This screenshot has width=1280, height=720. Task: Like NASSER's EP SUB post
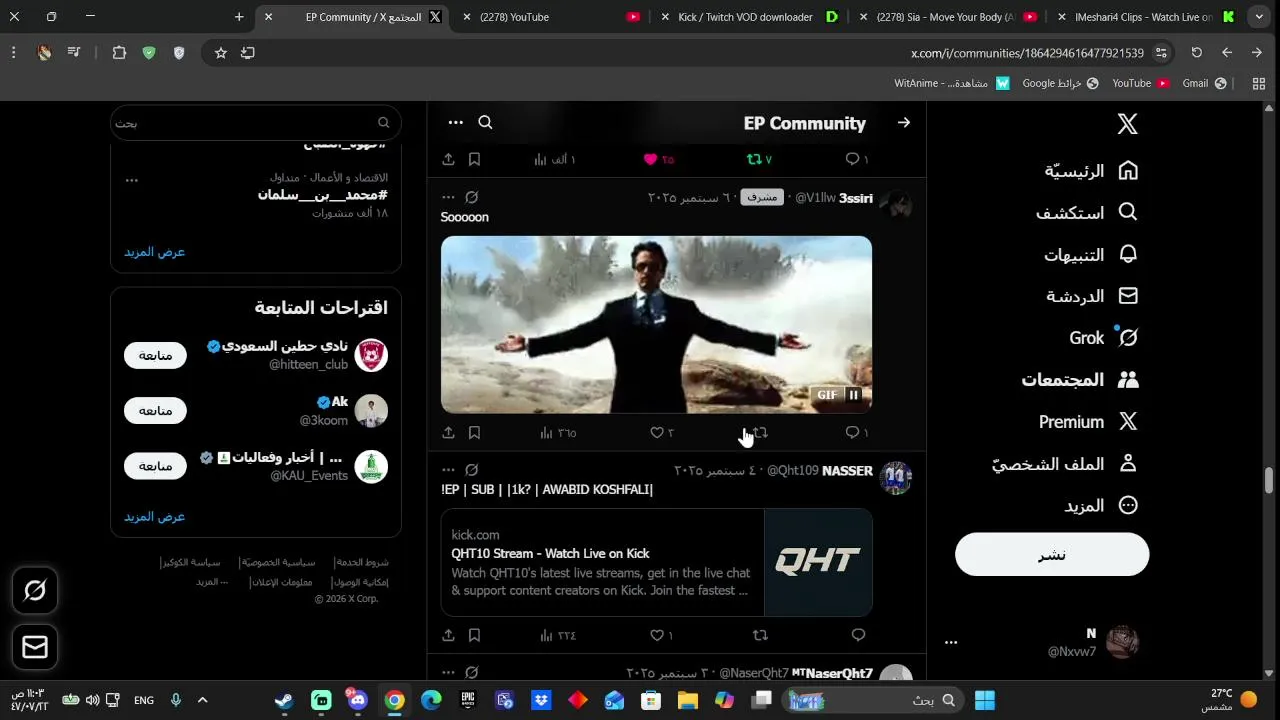(662, 635)
